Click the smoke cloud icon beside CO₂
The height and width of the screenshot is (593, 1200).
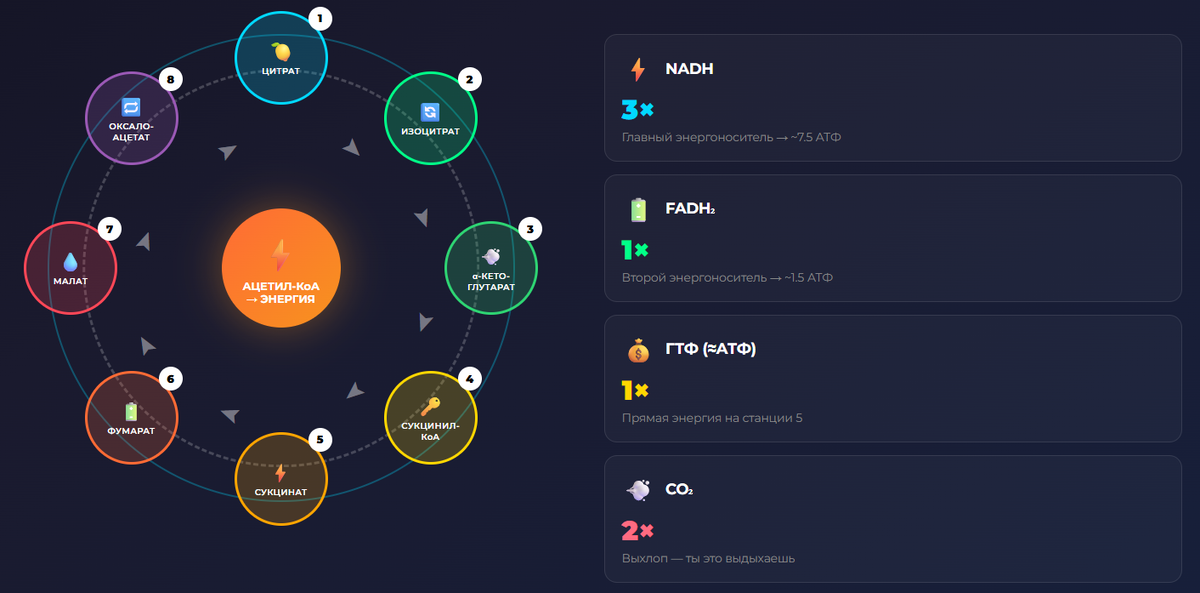[638, 490]
